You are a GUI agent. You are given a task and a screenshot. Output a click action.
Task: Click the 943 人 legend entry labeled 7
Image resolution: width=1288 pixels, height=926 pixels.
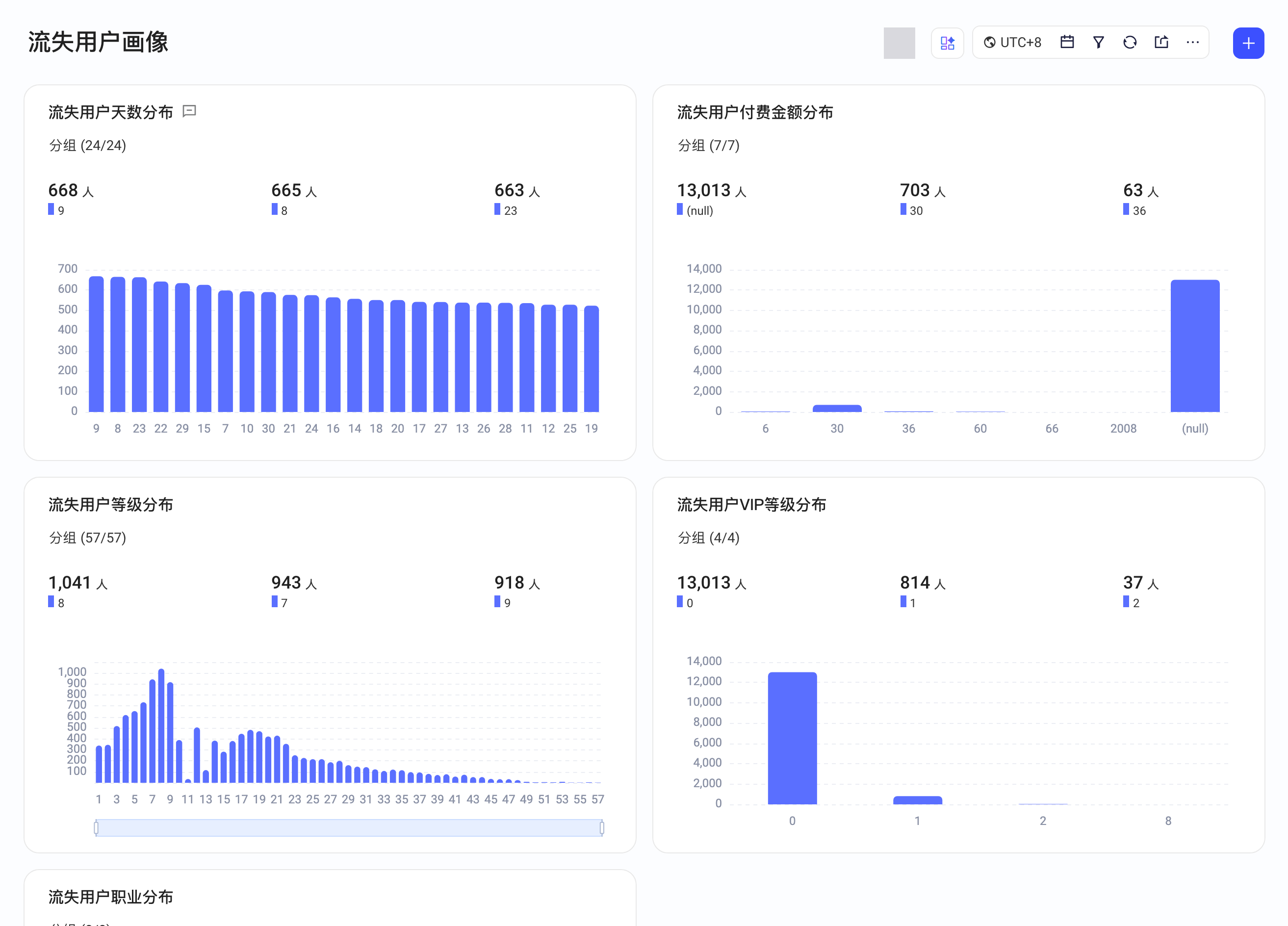tap(294, 591)
